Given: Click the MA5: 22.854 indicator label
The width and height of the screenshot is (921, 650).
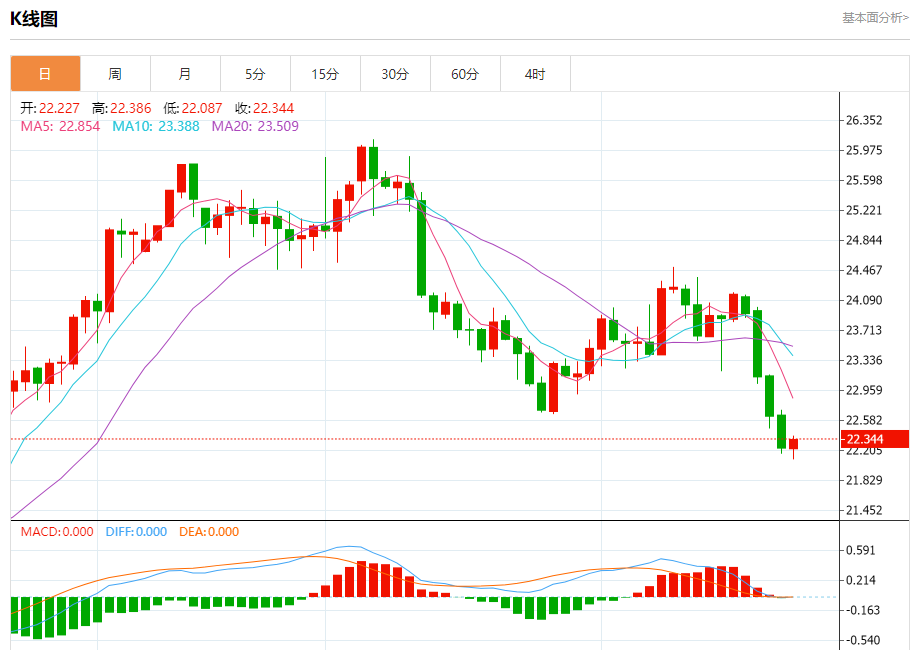Looking at the screenshot, I should coord(60,126).
